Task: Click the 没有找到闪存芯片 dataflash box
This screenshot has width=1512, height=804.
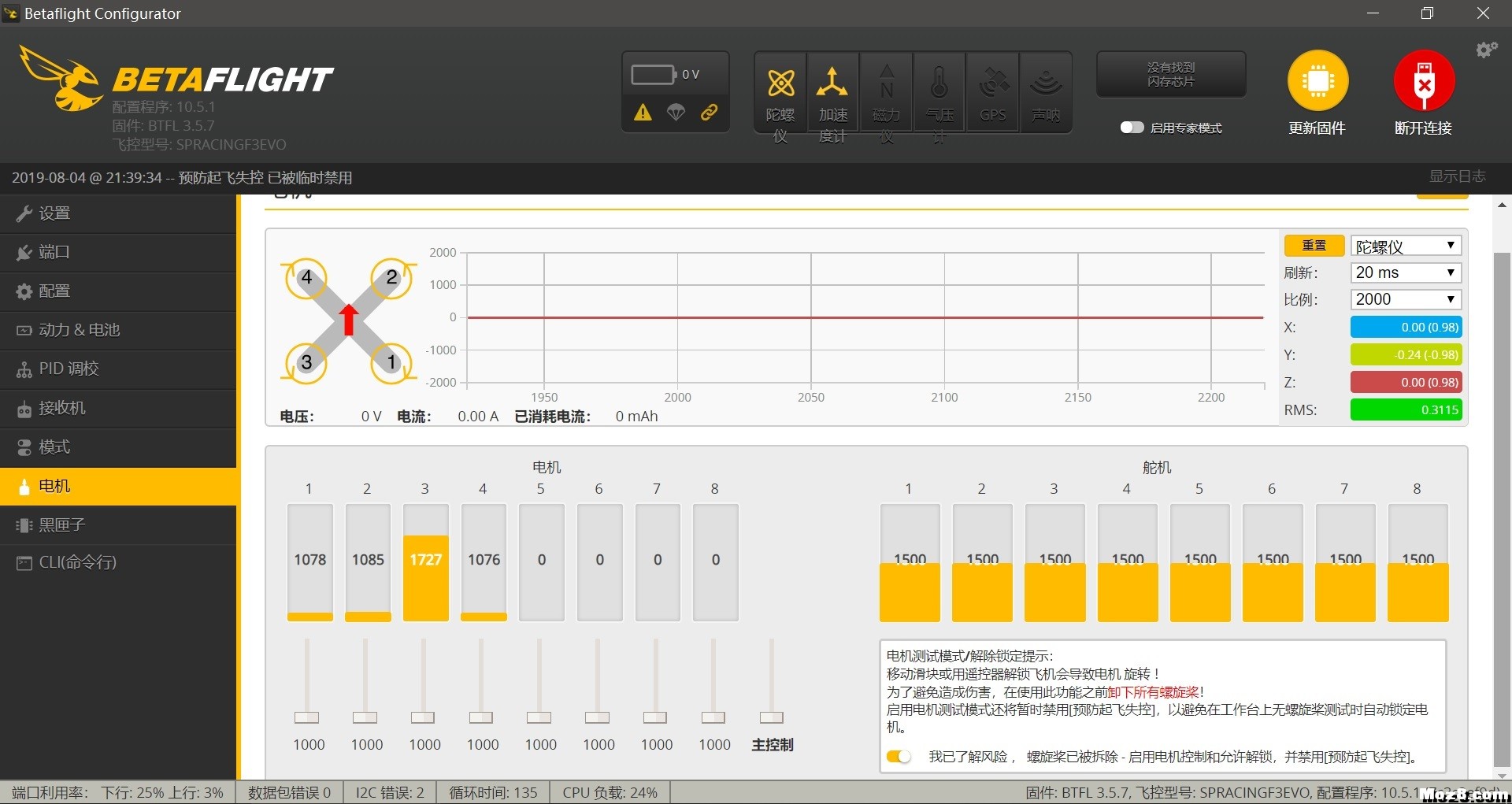Action: (x=1171, y=75)
